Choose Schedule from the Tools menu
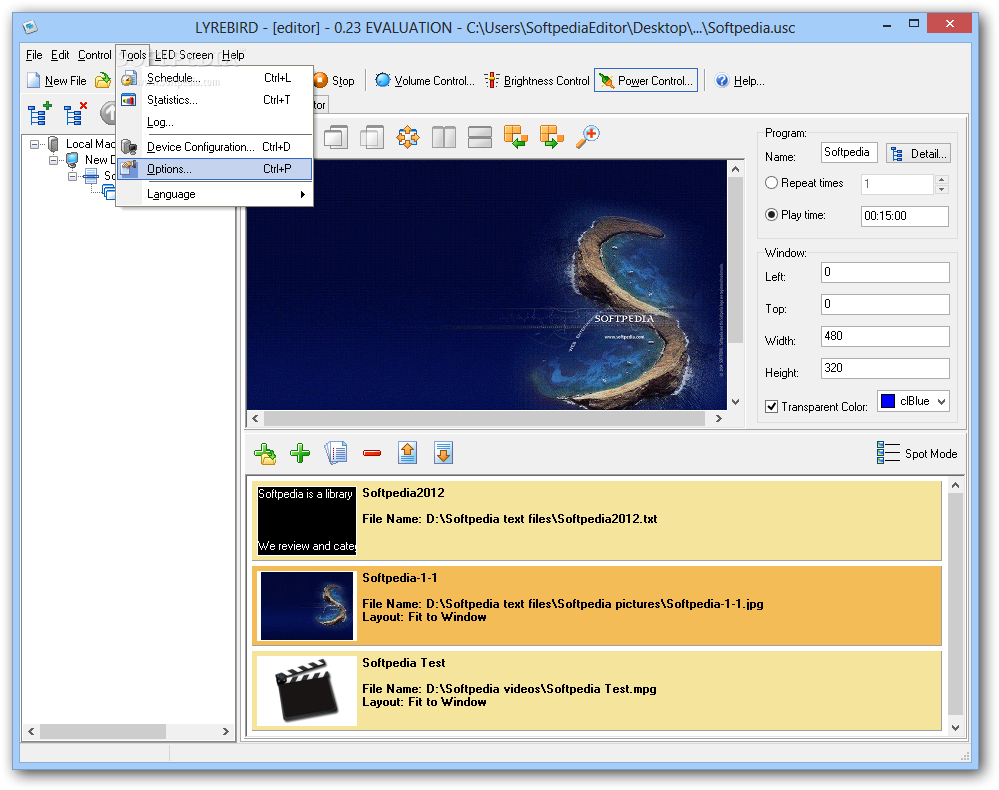999x790 pixels. coord(215,78)
